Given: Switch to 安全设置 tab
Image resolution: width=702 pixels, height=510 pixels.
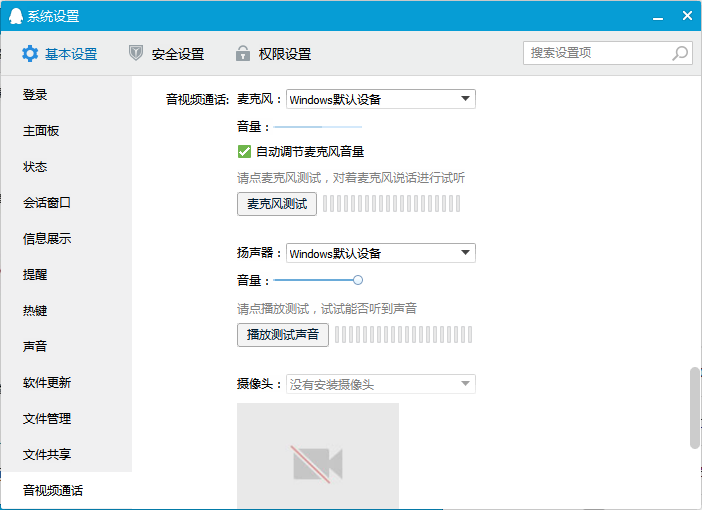Looking at the screenshot, I should pyautogui.click(x=177, y=54).
